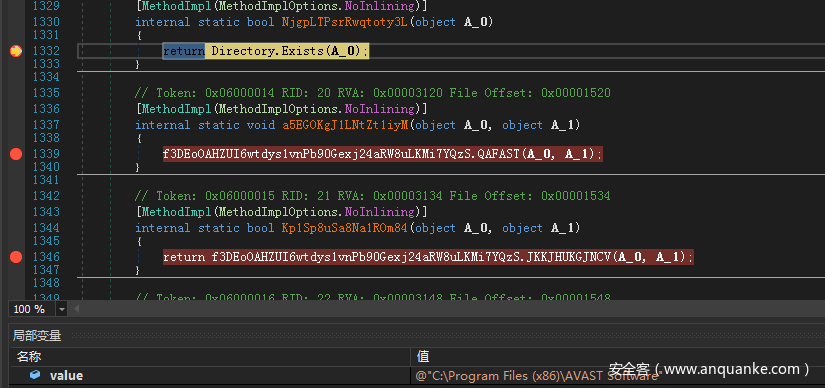Click the NoInlining attribute at line 1329
825x388 pixels.
(x=379, y=6)
